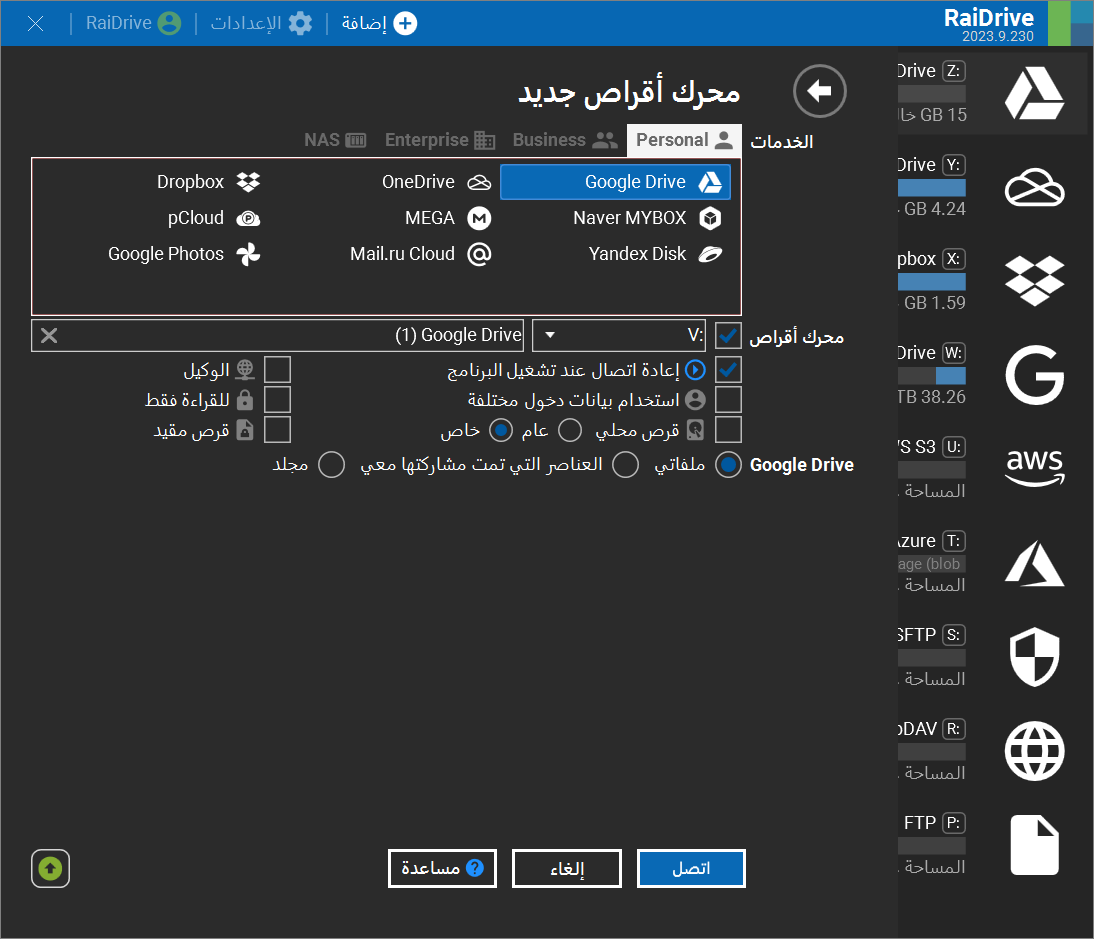This screenshot has height=939, width=1094.
Task: Click the green upload arrow icon
Action: click(x=50, y=869)
